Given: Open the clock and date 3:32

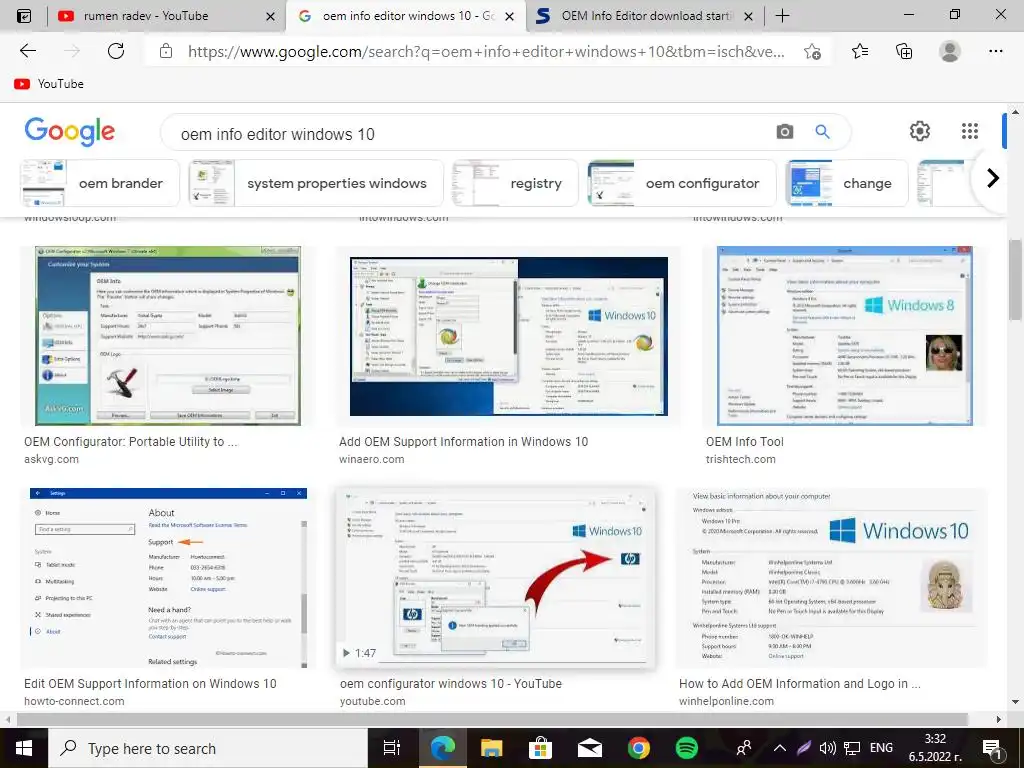Looking at the screenshot, I should (x=935, y=748).
